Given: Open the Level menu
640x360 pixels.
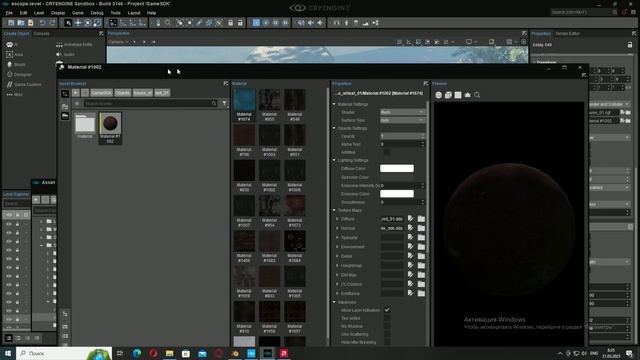Looking at the screenshot, I should click(x=39, y=13).
